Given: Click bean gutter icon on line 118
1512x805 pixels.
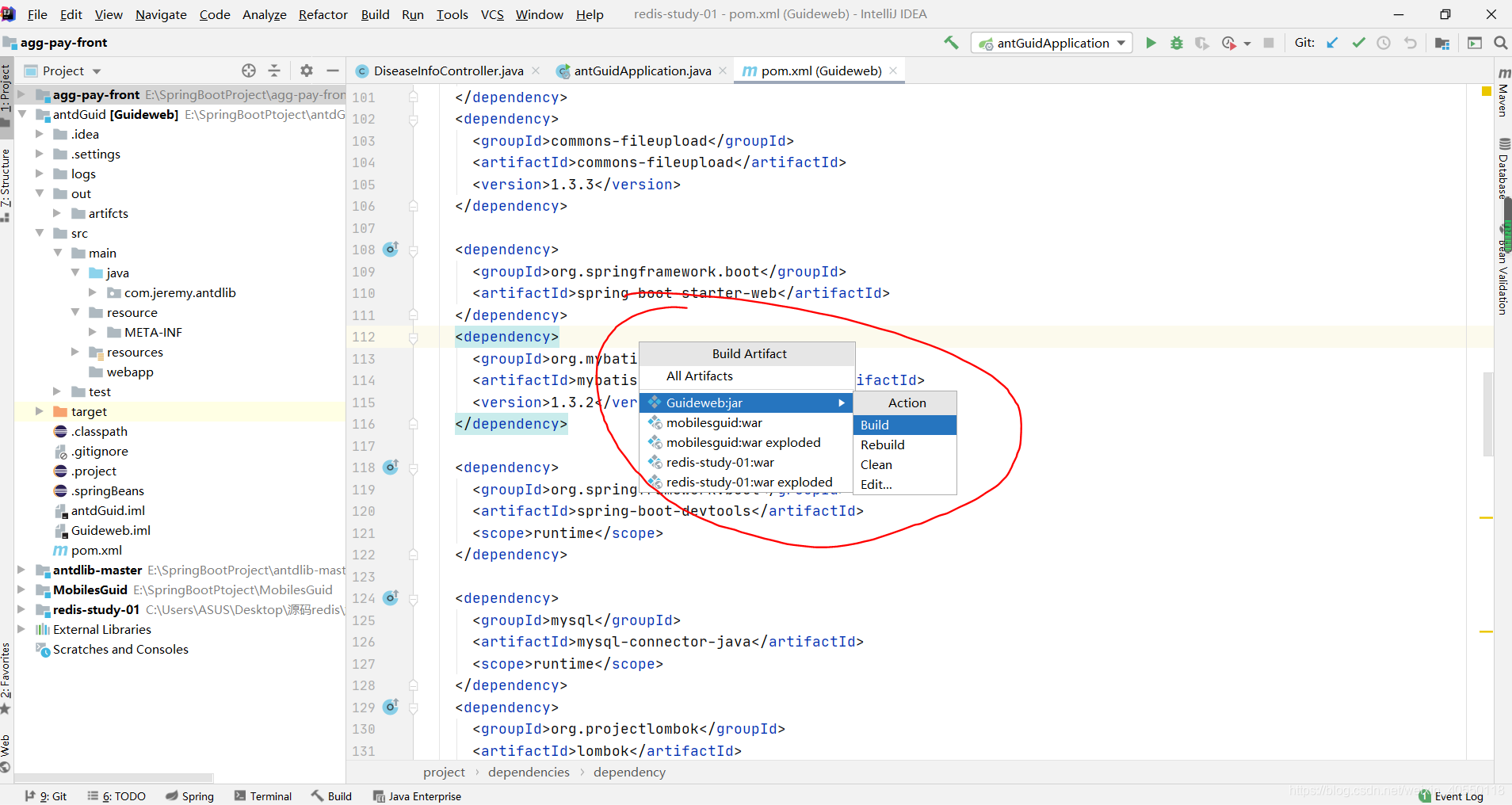Looking at the screenshot, I should tap(391, 467).
